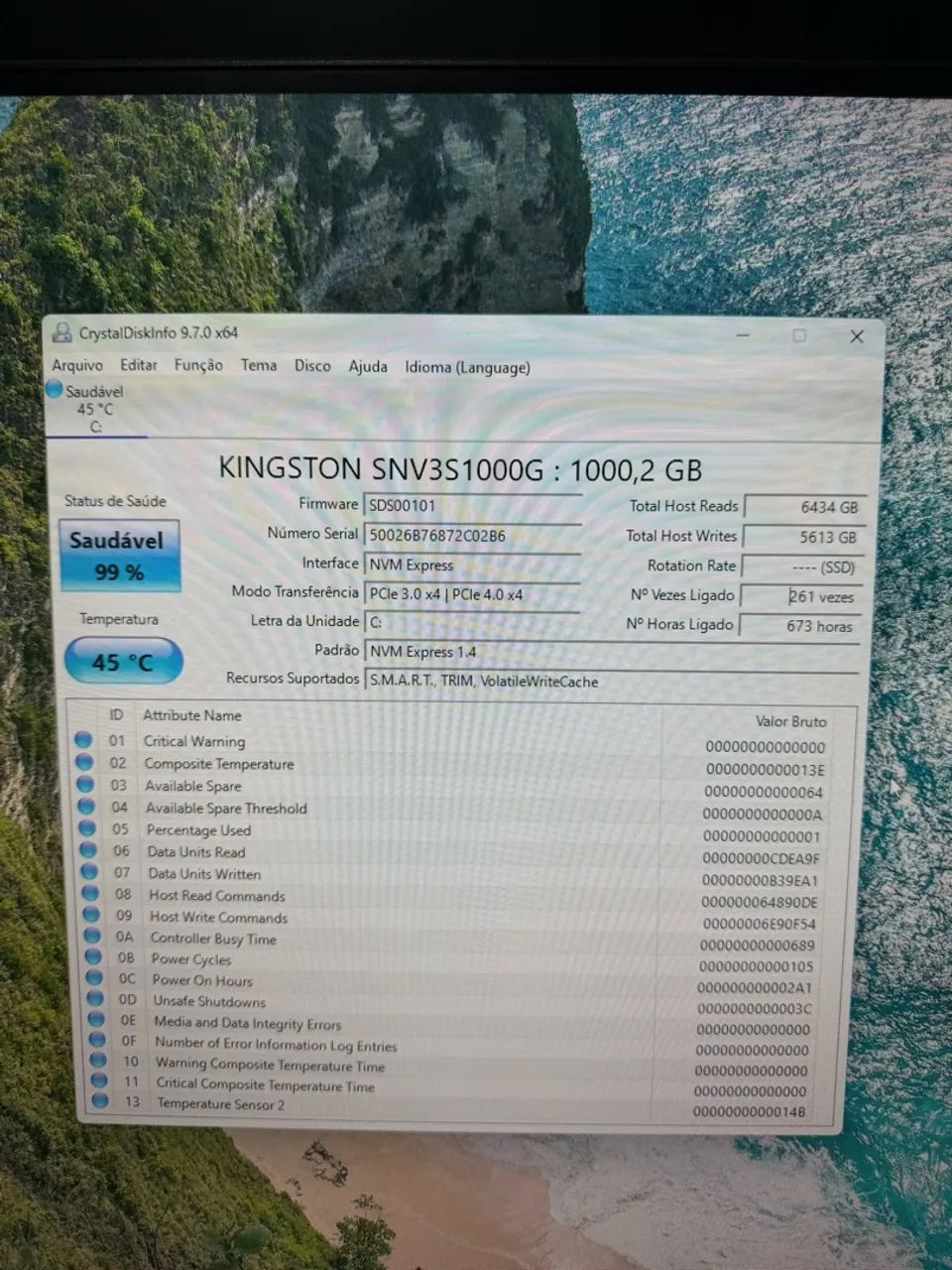Click the status orb for Host Write Commands
Screen dimensions: 952x1270
pos(91,915)
